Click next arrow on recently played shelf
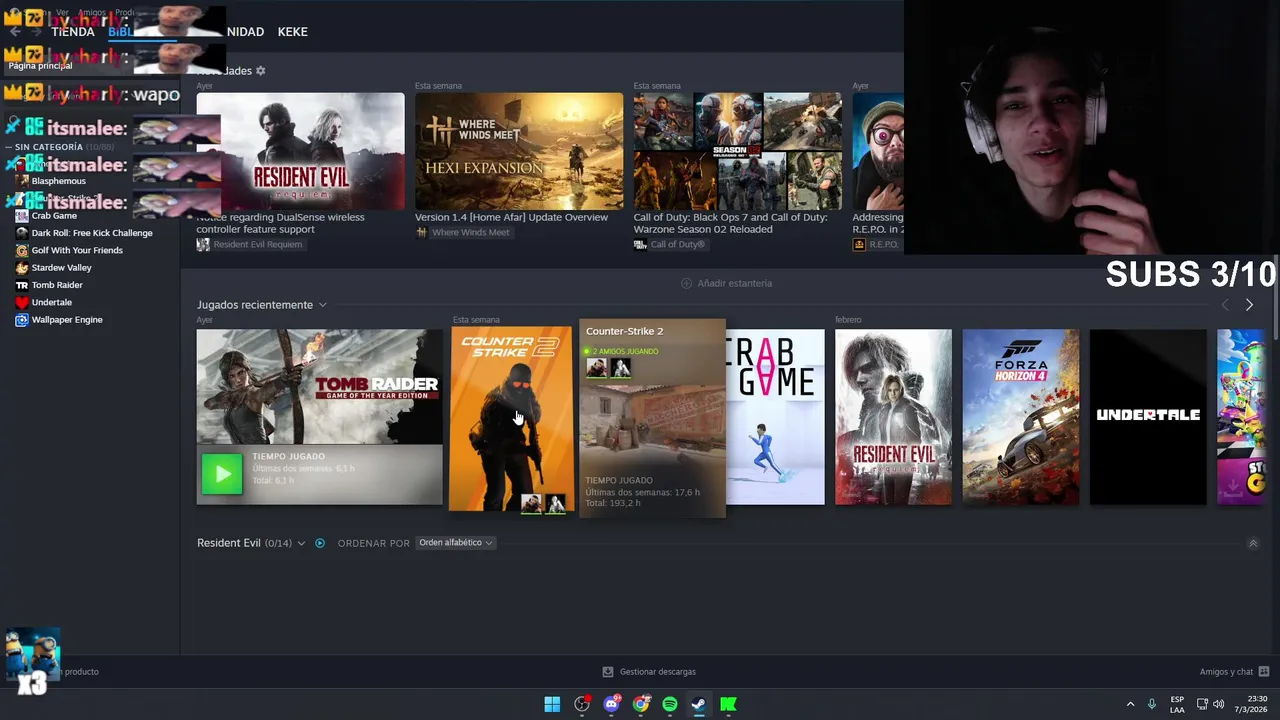This screenshot has width=1280, height=720. pyautogui.click(x=1249, y=305)
